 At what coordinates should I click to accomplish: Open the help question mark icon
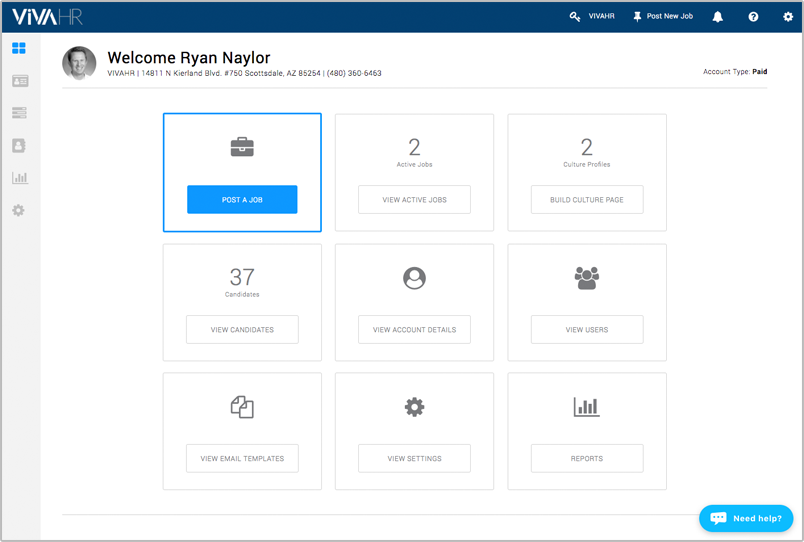point(753,17)
